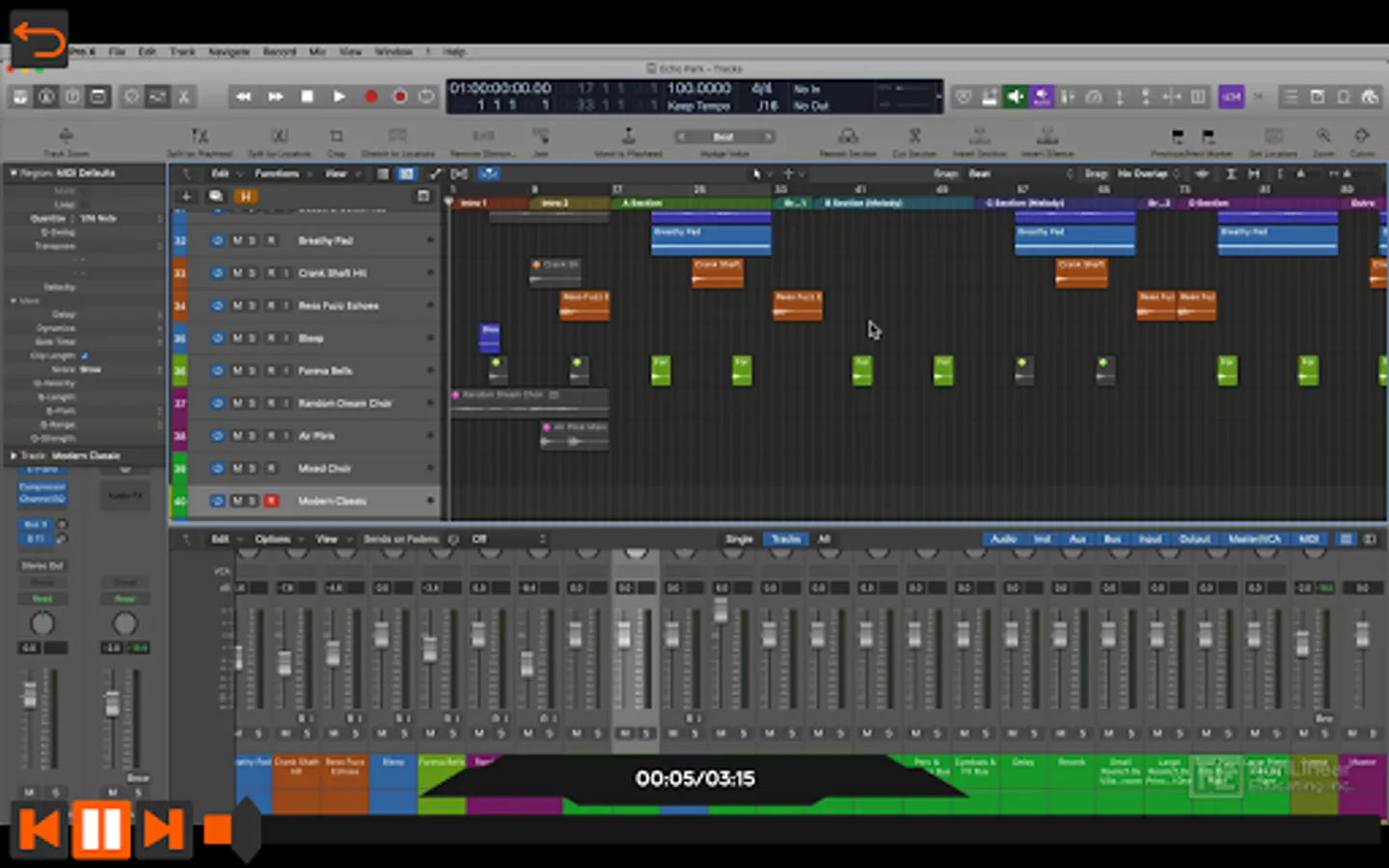
Task: Collapse the Region MIDI Defaults disclosure triangle
Action: [14, 173]
